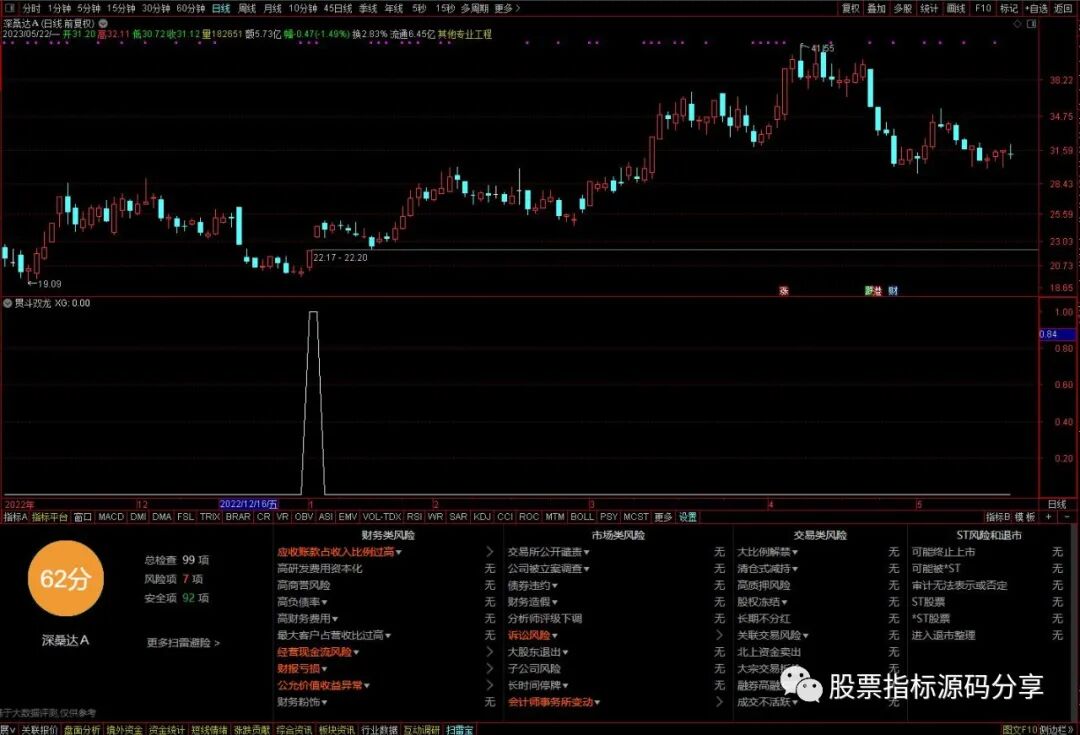
Task: Open 指标平台 in indicator bar
Action: [50, 517]
